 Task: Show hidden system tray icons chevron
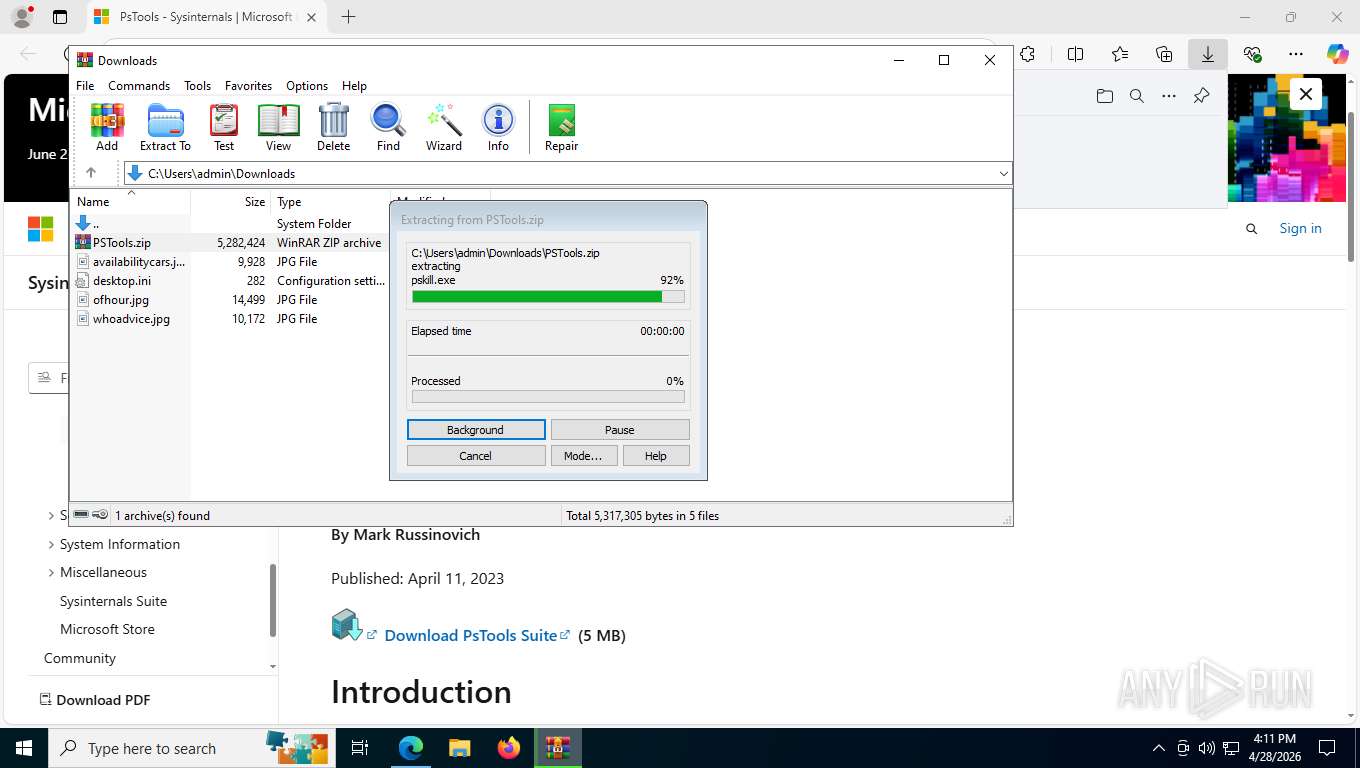(x=1159, y=748)
